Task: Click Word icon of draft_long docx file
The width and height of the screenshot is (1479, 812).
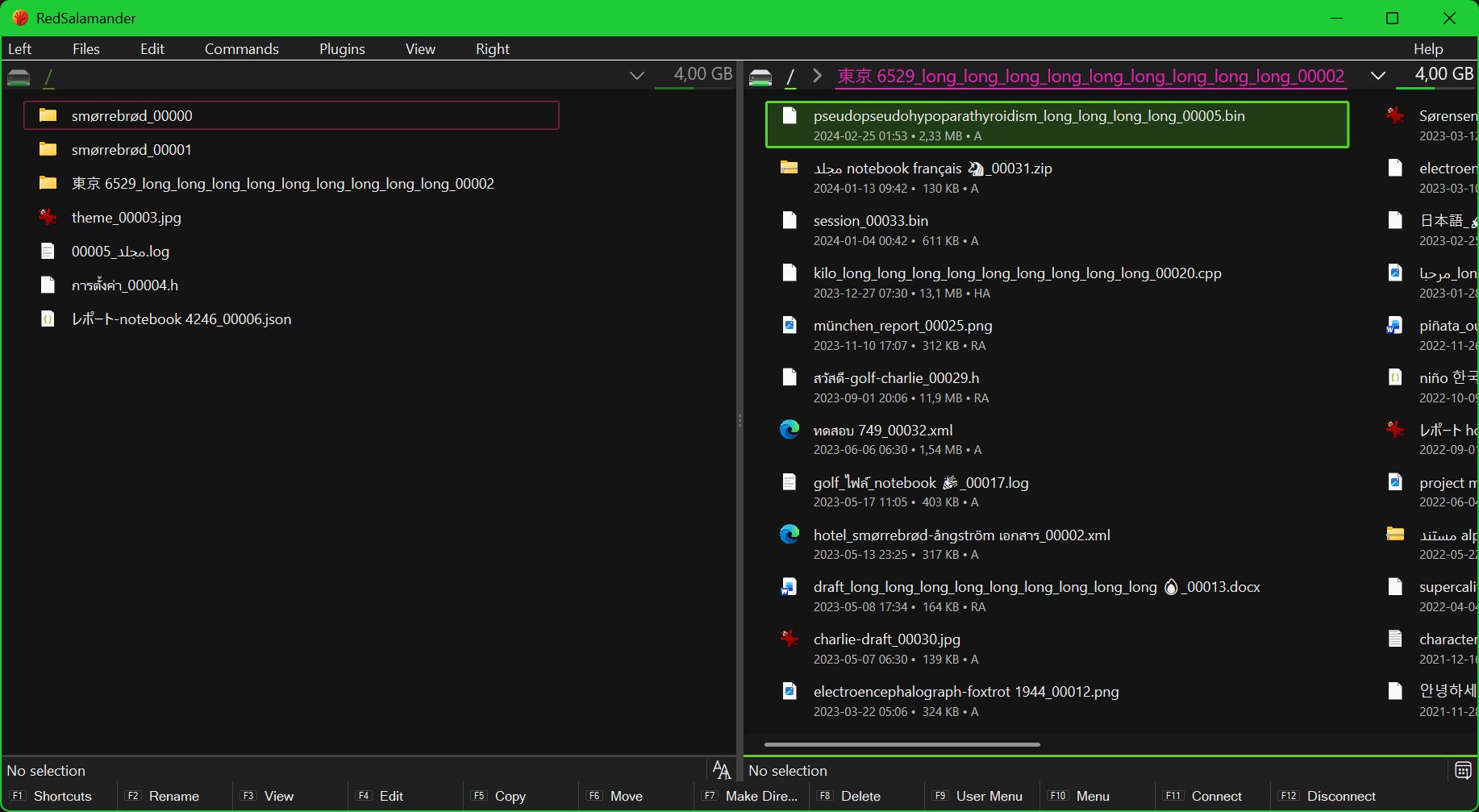Action: pyautogui.click(x=789, y=586)
